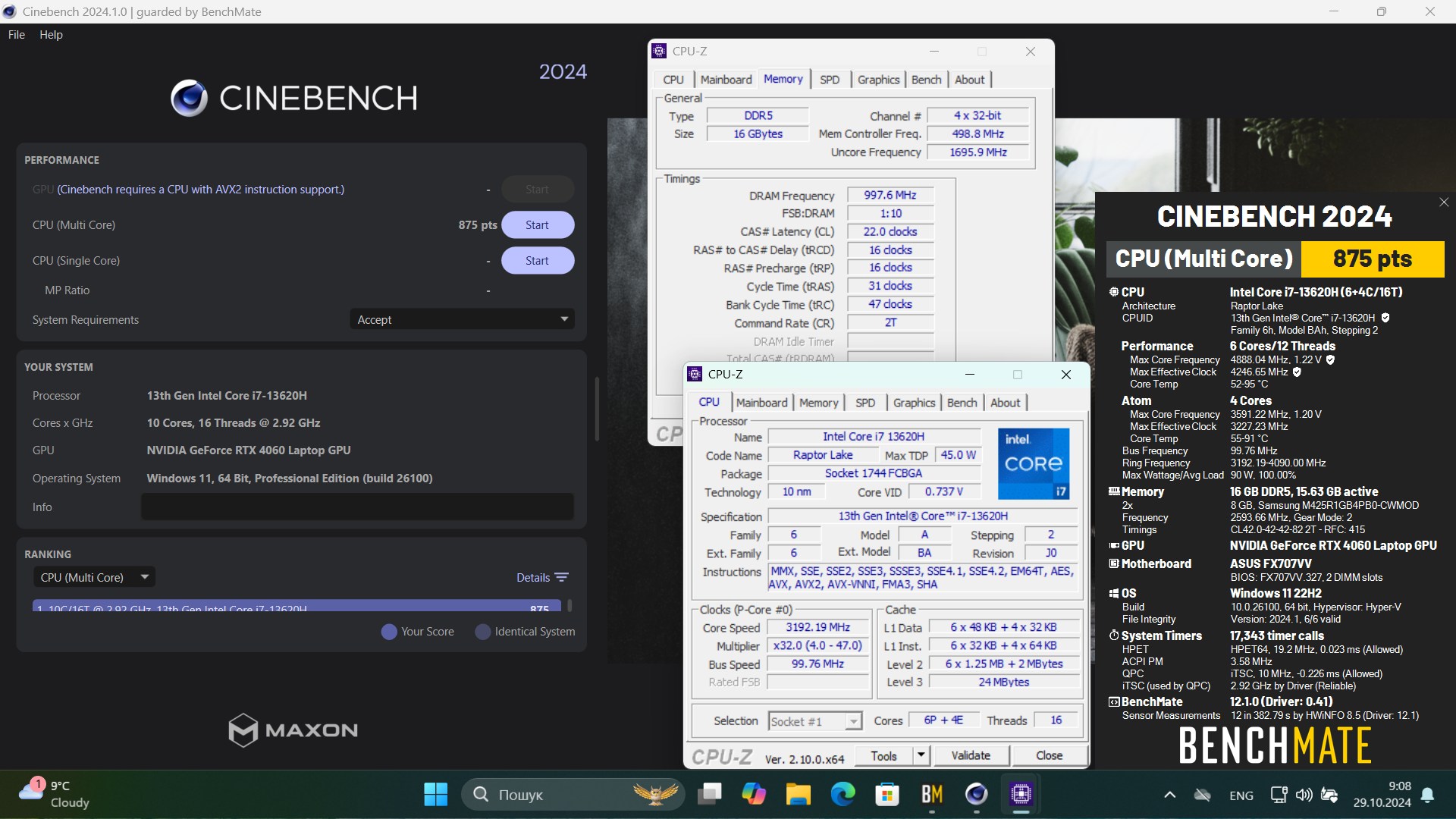Open the ranking CPU (Multi Core) dropdown
This screenshot has width=1456, height=819.
coord(94,578)
